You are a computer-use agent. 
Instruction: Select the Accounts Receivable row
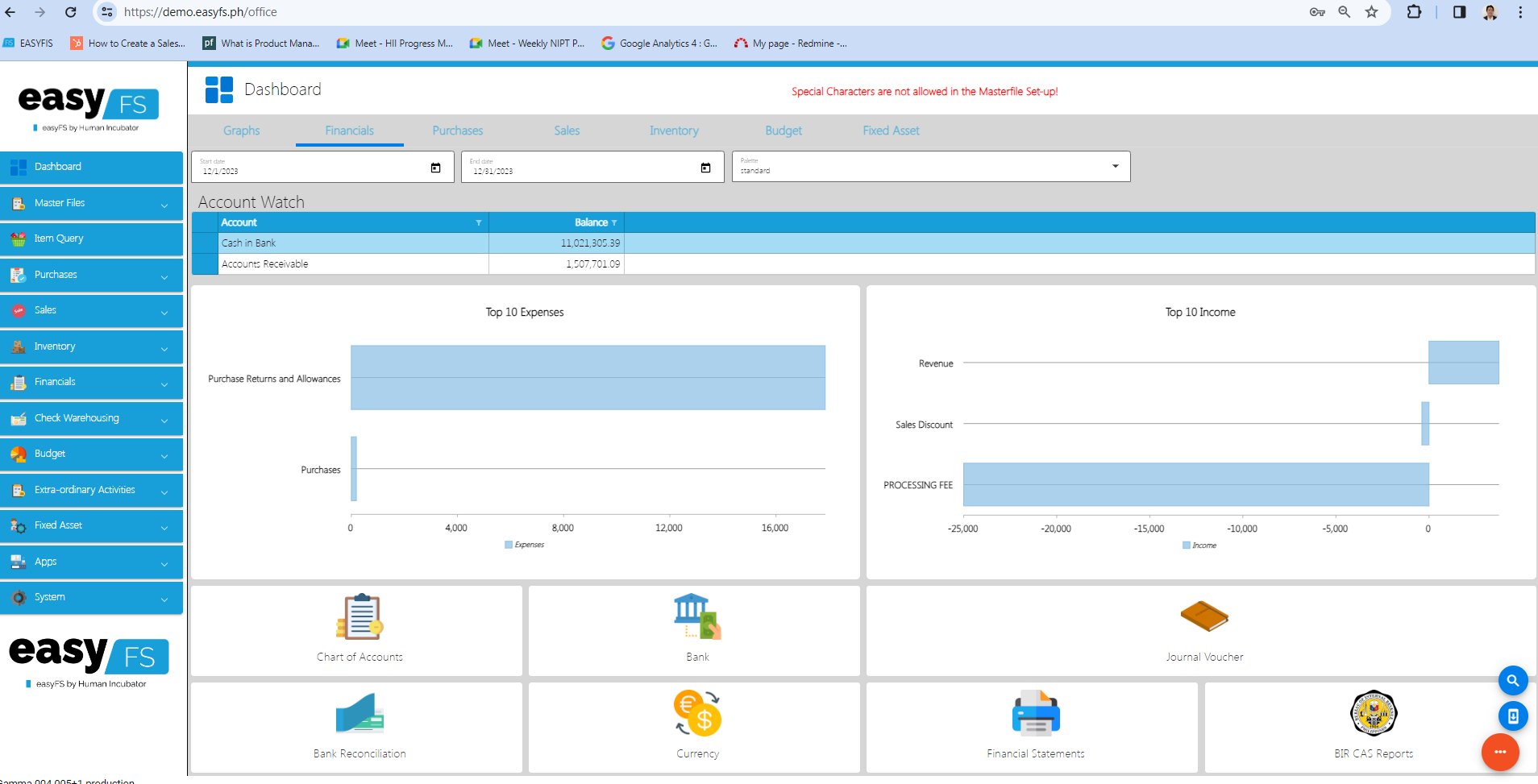[863, 264]
